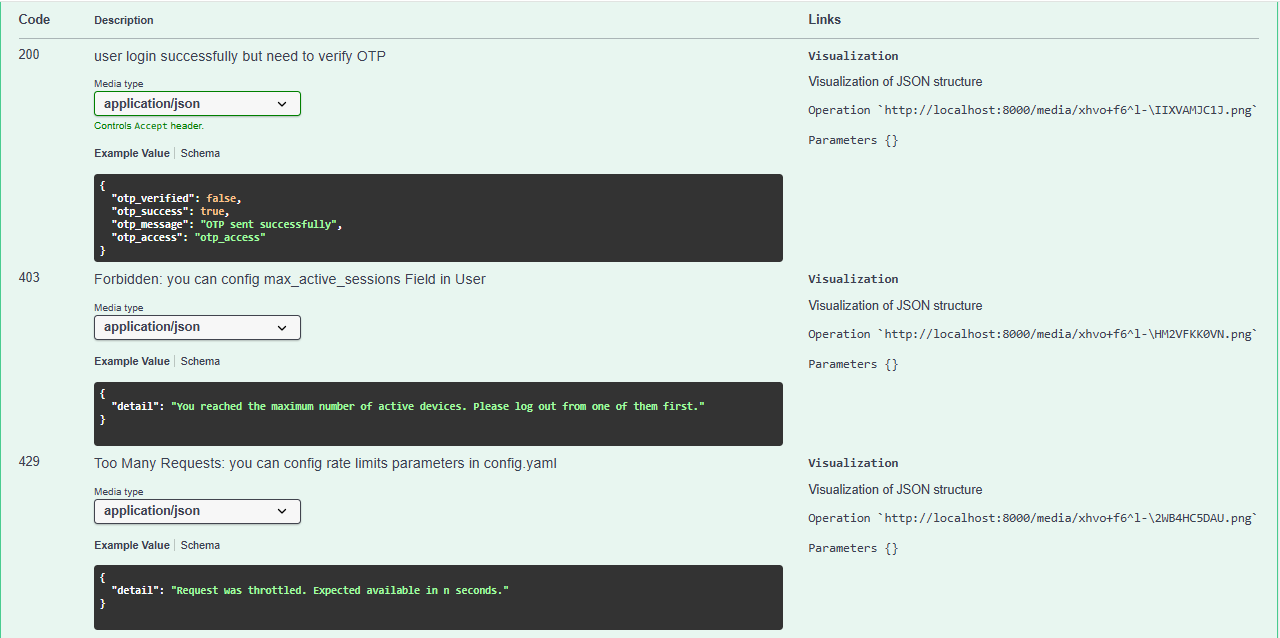Screen dimensions: 1280x638
Task: Expand the media type dropdown for response 429
Action: [x=197, y=512]
